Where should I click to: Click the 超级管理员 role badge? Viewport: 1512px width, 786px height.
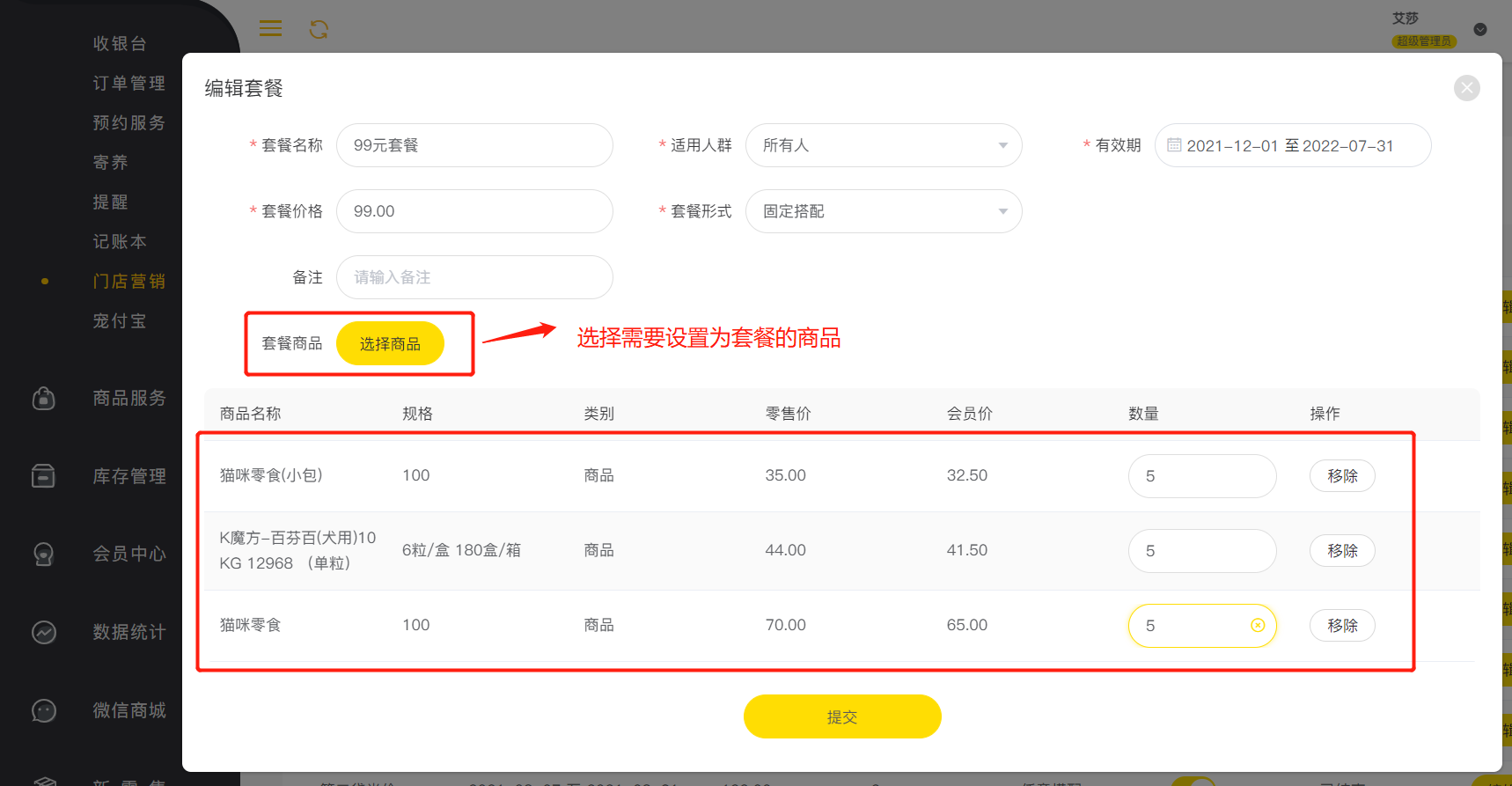(x=1424, y=41)
